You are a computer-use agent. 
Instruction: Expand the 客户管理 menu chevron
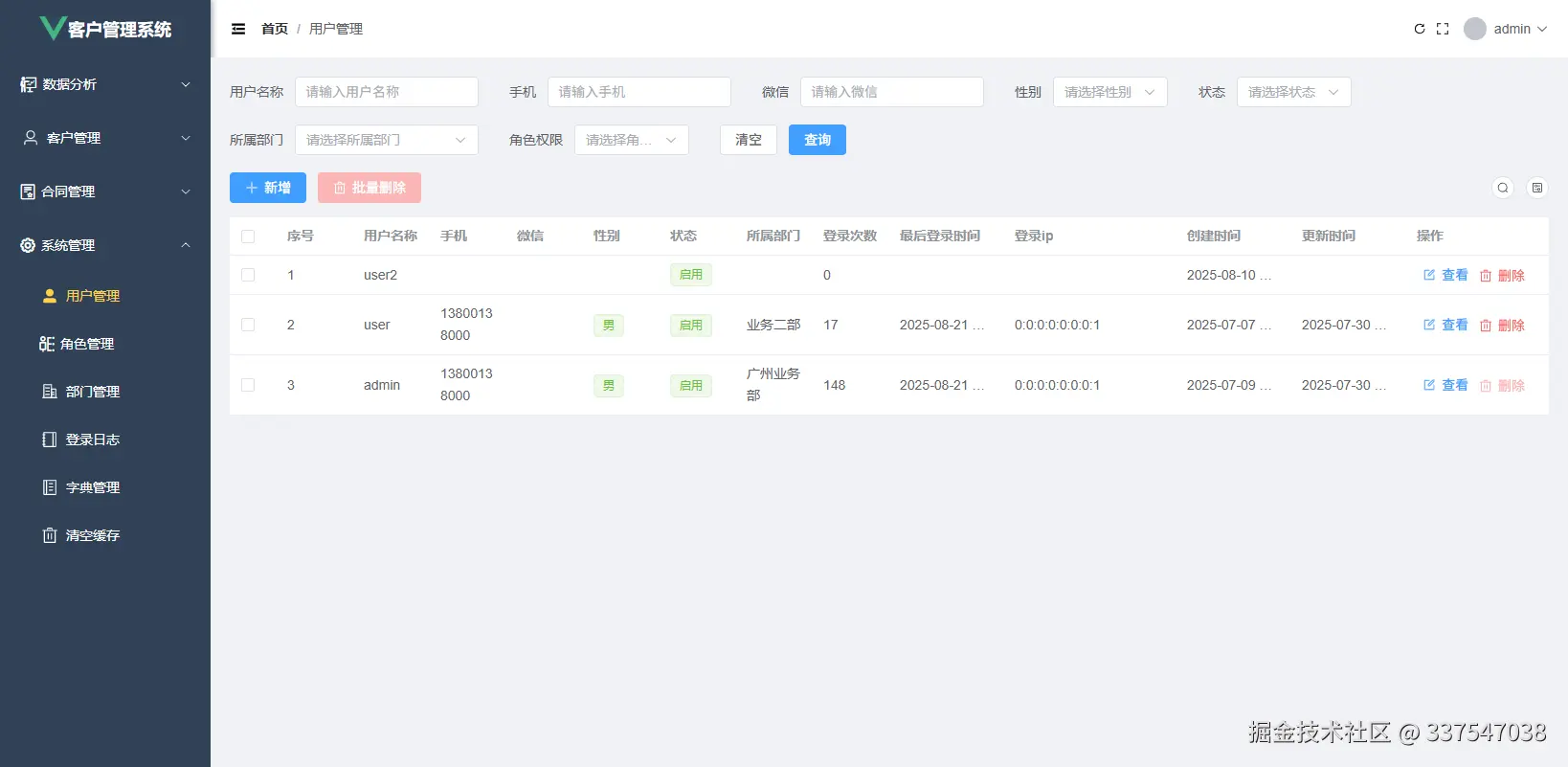pos(186,138)
